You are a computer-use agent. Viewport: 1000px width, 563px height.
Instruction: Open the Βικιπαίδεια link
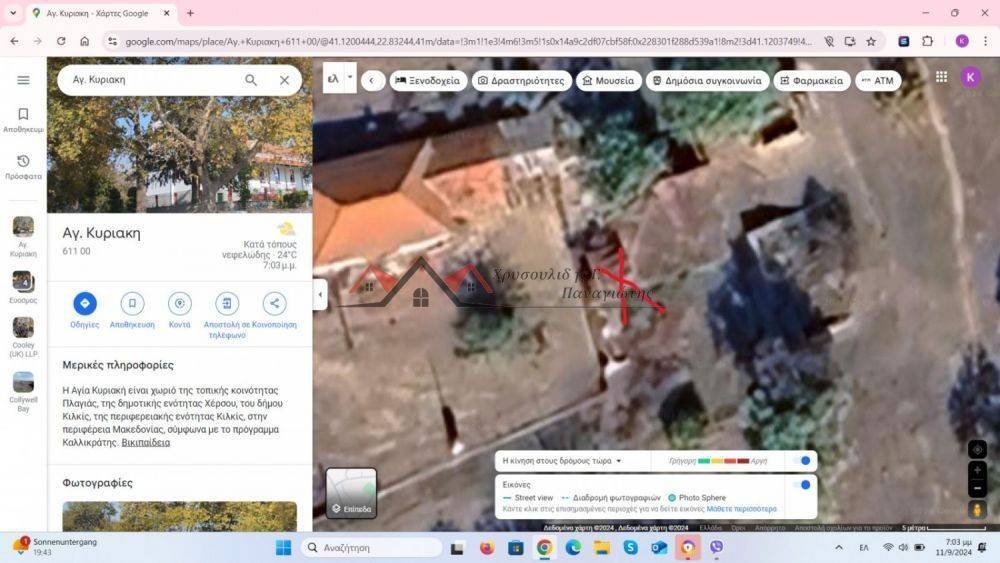pos(145,443)
